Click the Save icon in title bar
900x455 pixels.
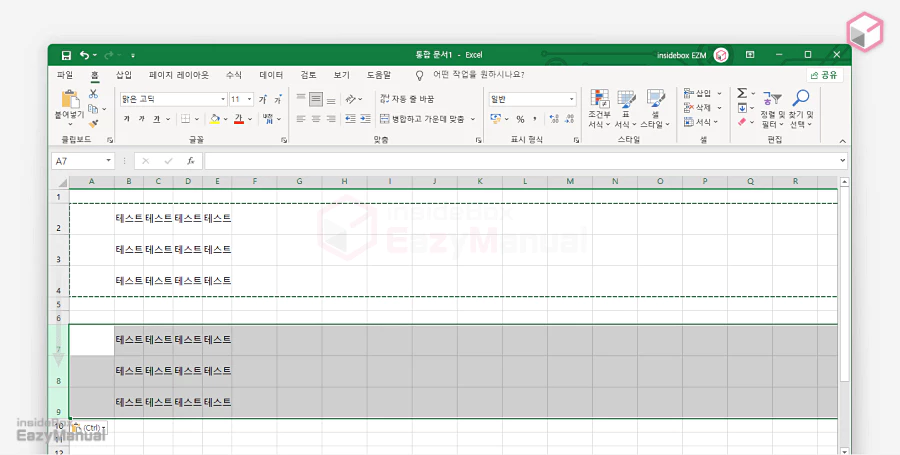coord(66,55)
